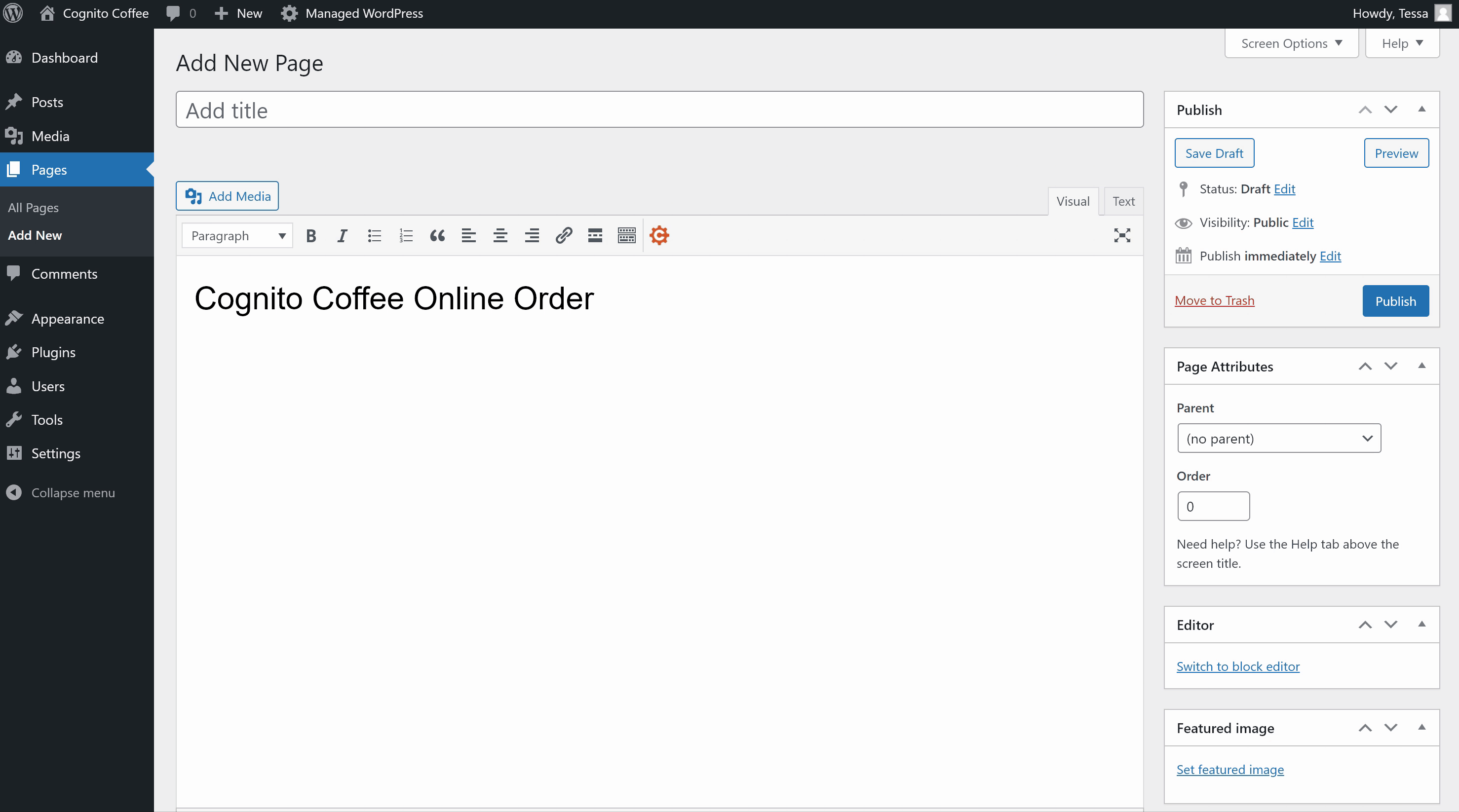The image size is (1459, 812).
Task: Toggle italic formatting in editor toolbar
Action: pos(342,236)
